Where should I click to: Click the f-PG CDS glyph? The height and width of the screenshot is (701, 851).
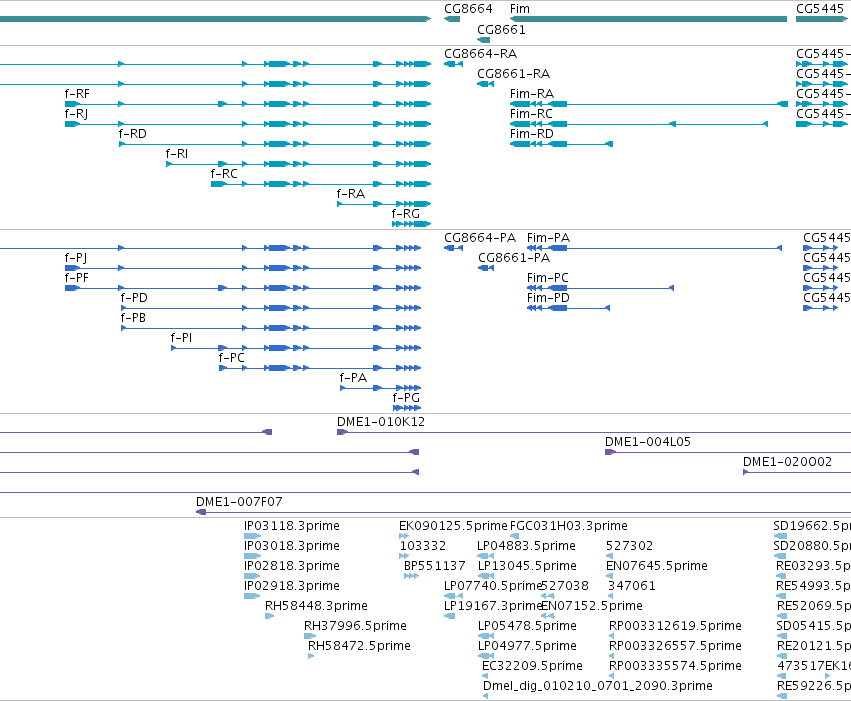coord(407,407)
